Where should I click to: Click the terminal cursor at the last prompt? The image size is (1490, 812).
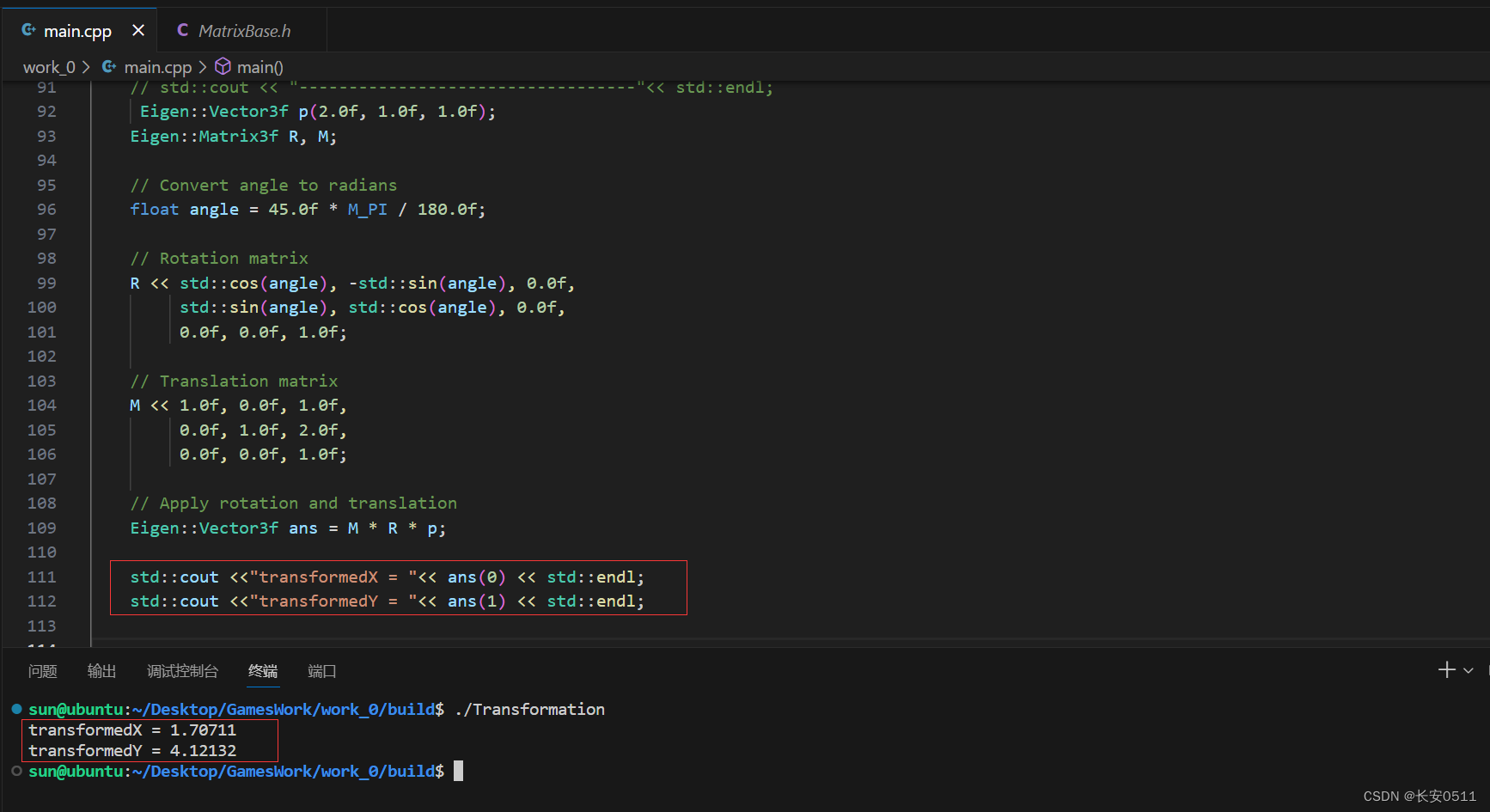click(x=459, y=771)
